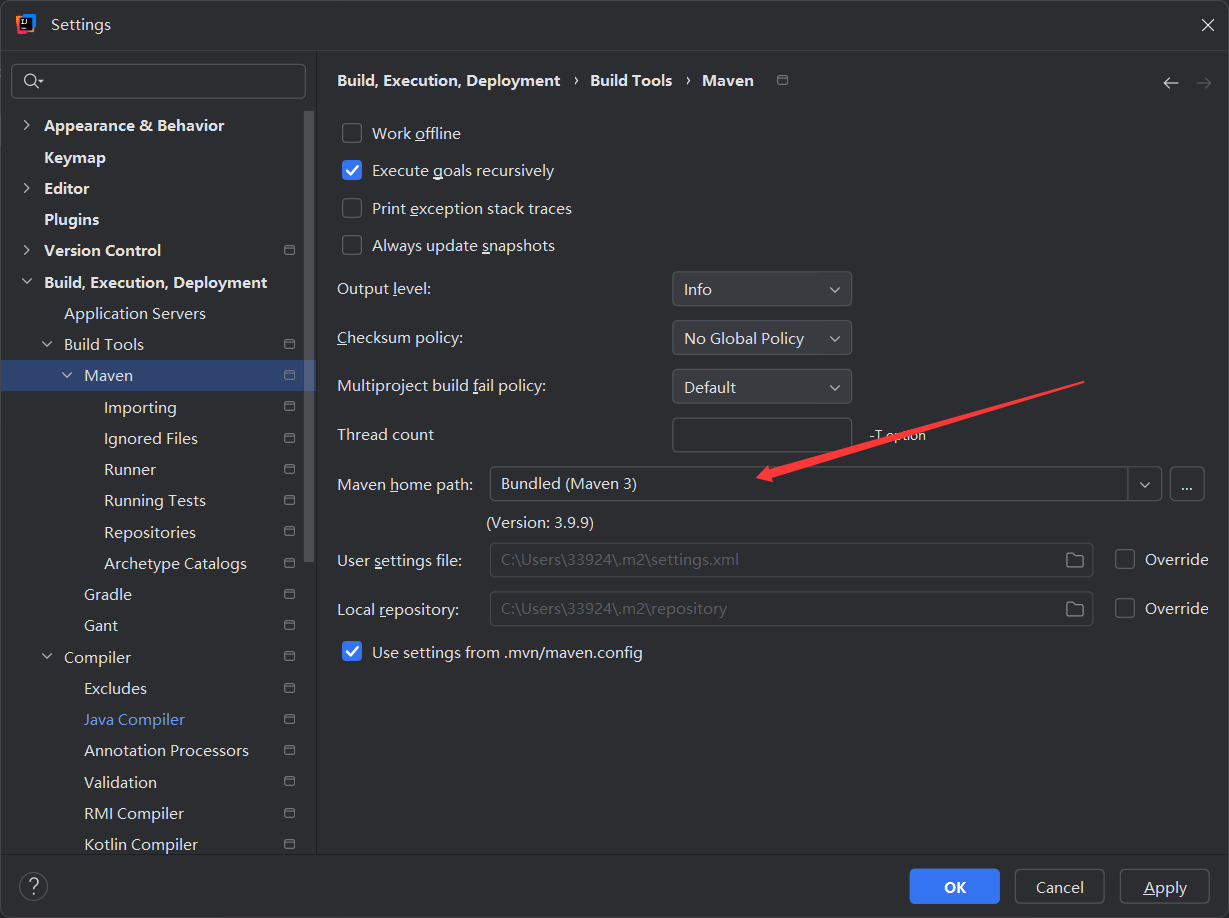1229x918 pixels.
Task: Browse folder for User settings file
Action: [1075, 560]
